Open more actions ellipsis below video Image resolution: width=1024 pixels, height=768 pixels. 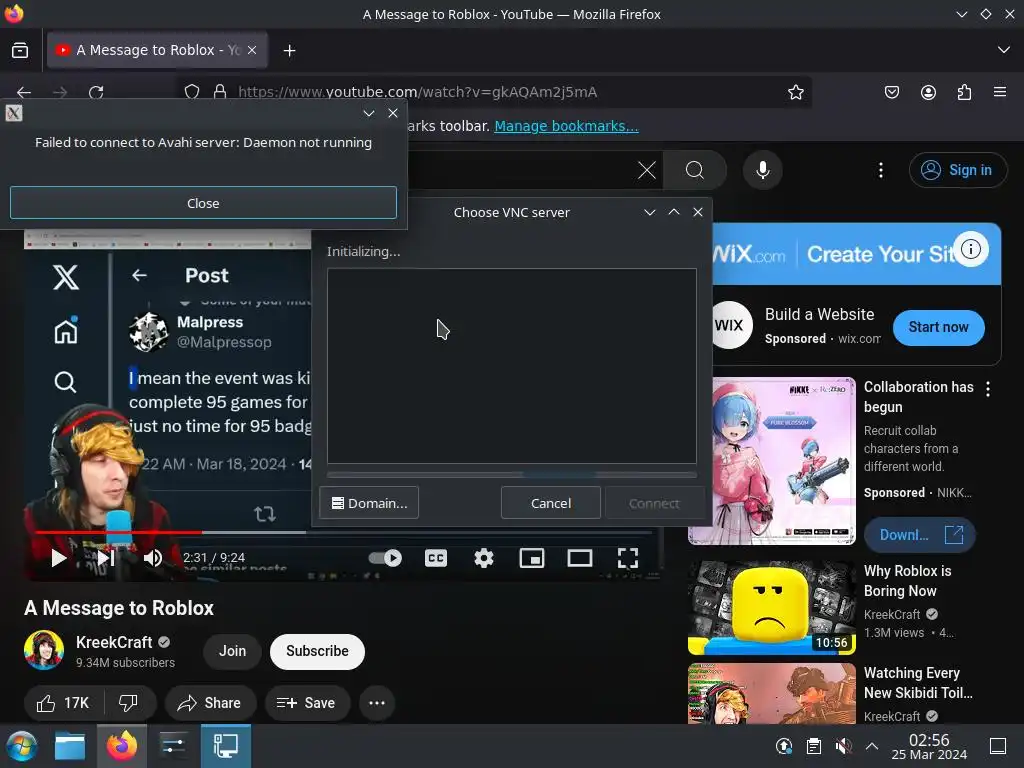(377, 703)
